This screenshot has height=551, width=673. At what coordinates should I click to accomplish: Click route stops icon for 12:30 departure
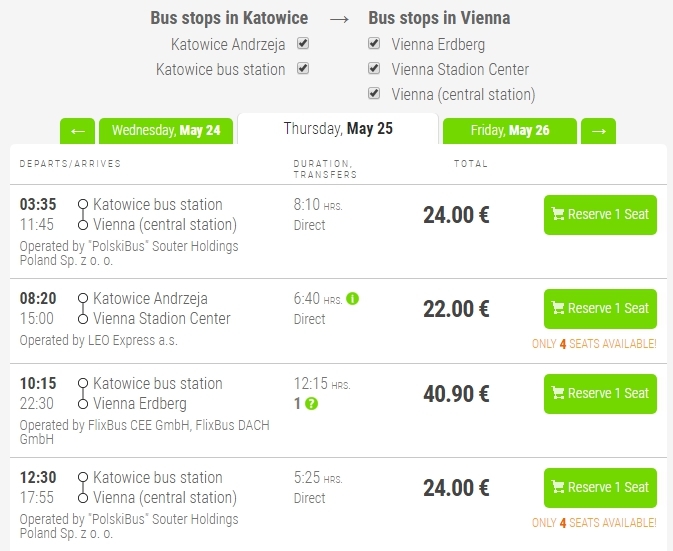click(x=83, y=487)
